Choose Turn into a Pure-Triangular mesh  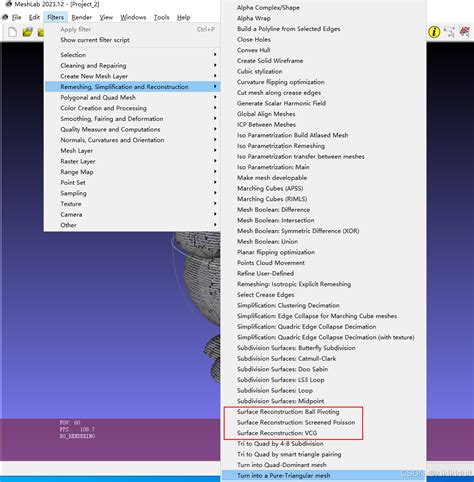coord(283,475)
